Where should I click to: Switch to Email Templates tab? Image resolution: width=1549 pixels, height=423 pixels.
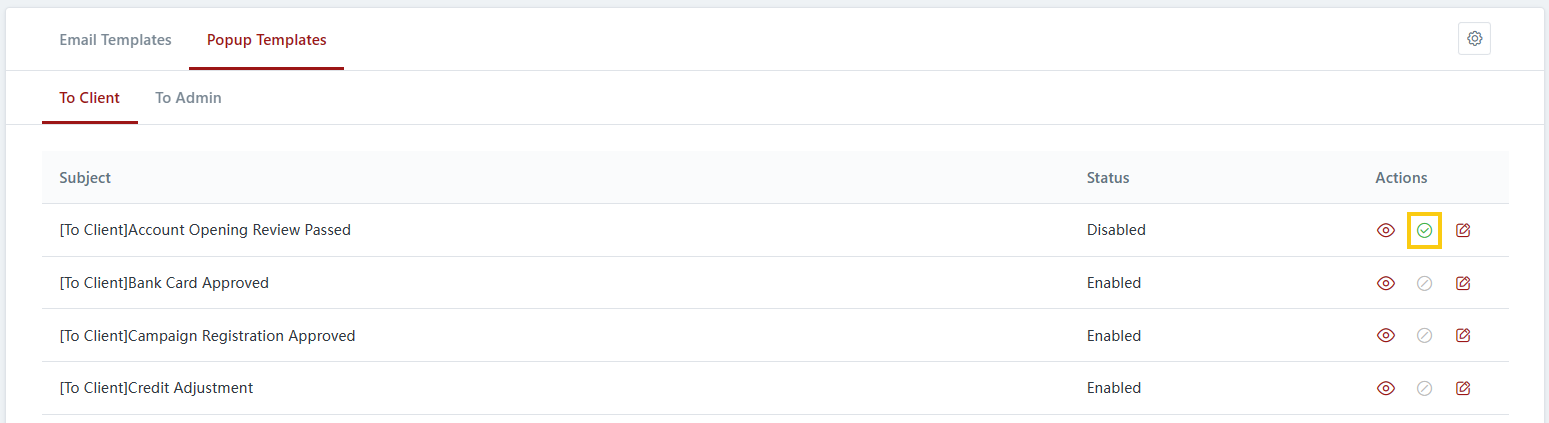tap(115, 40)
